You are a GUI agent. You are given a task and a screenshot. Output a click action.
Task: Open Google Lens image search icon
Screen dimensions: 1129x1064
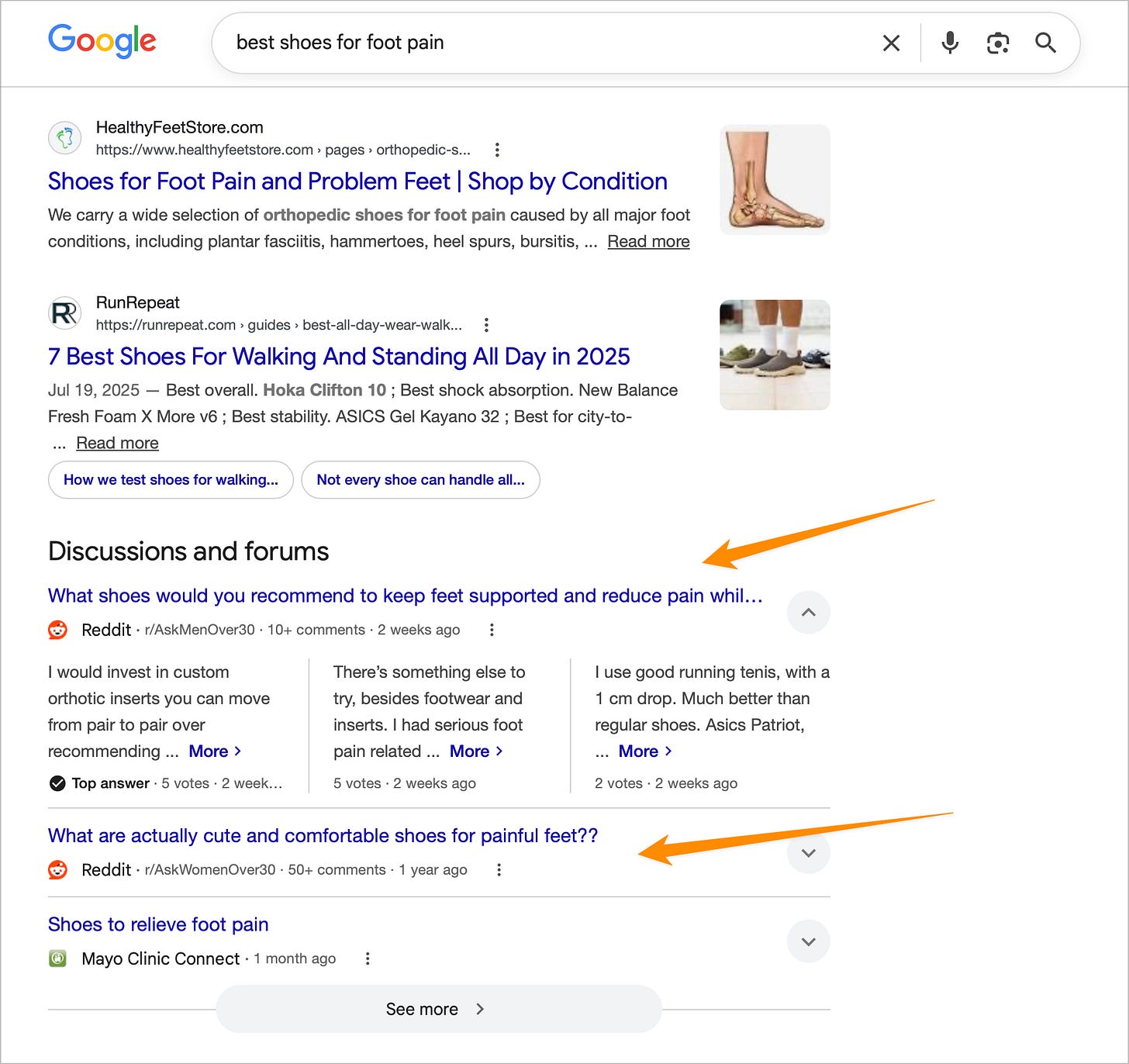[x=998, y=43]
